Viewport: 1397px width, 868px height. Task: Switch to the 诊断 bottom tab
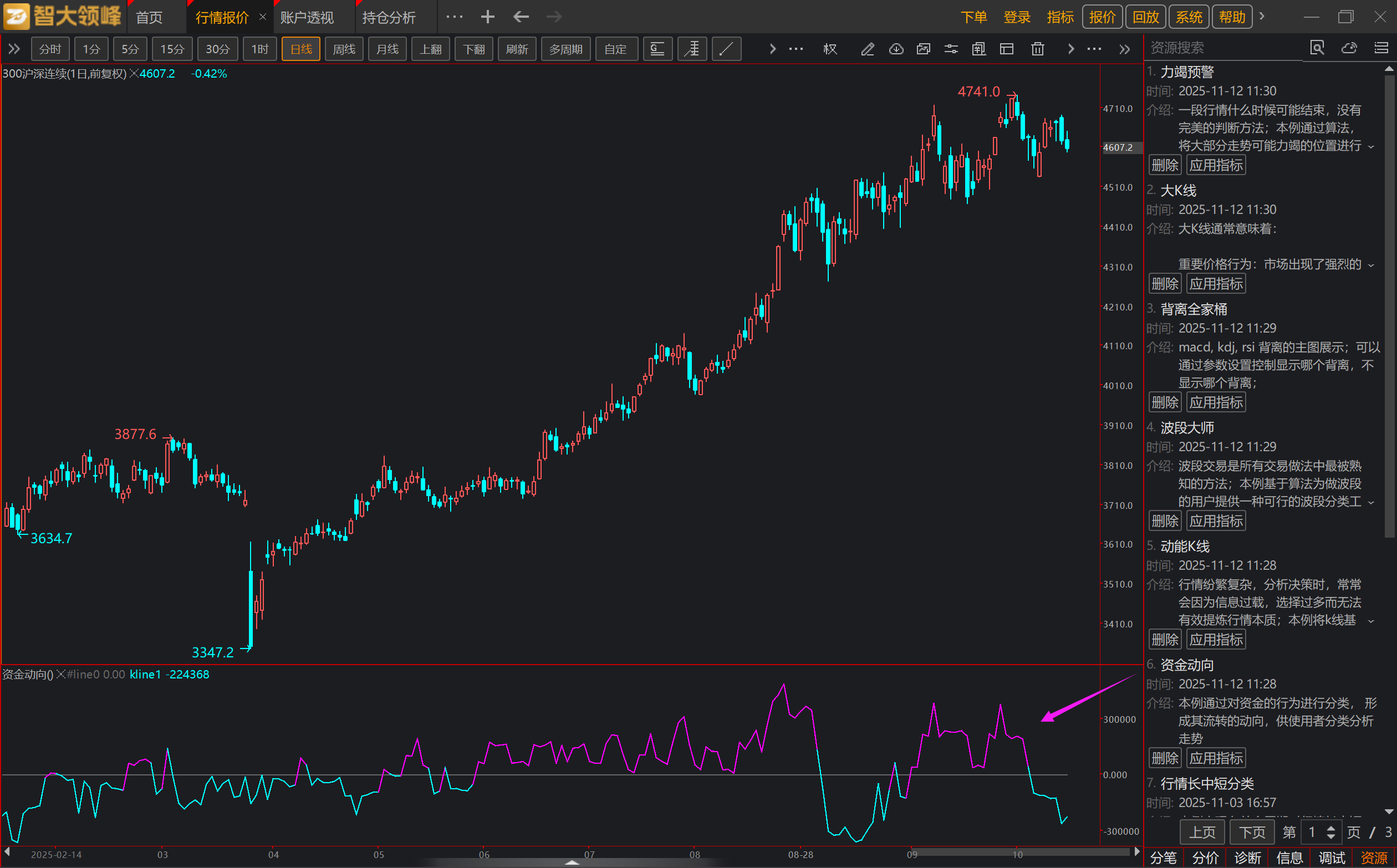1247,857
